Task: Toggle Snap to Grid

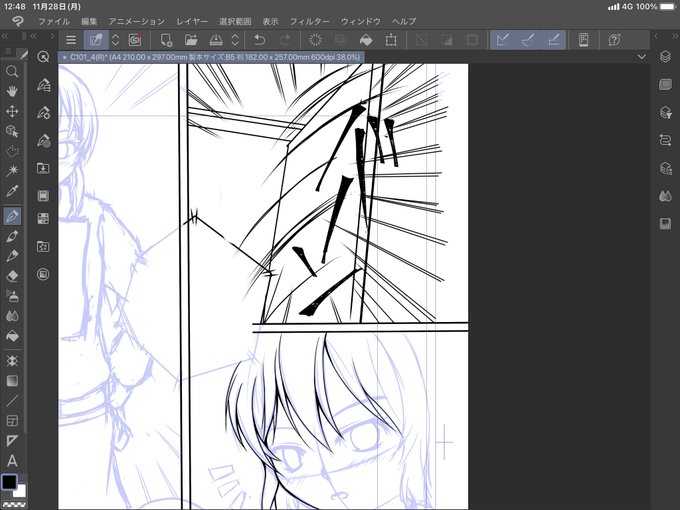Action: [x=553, y=40]
